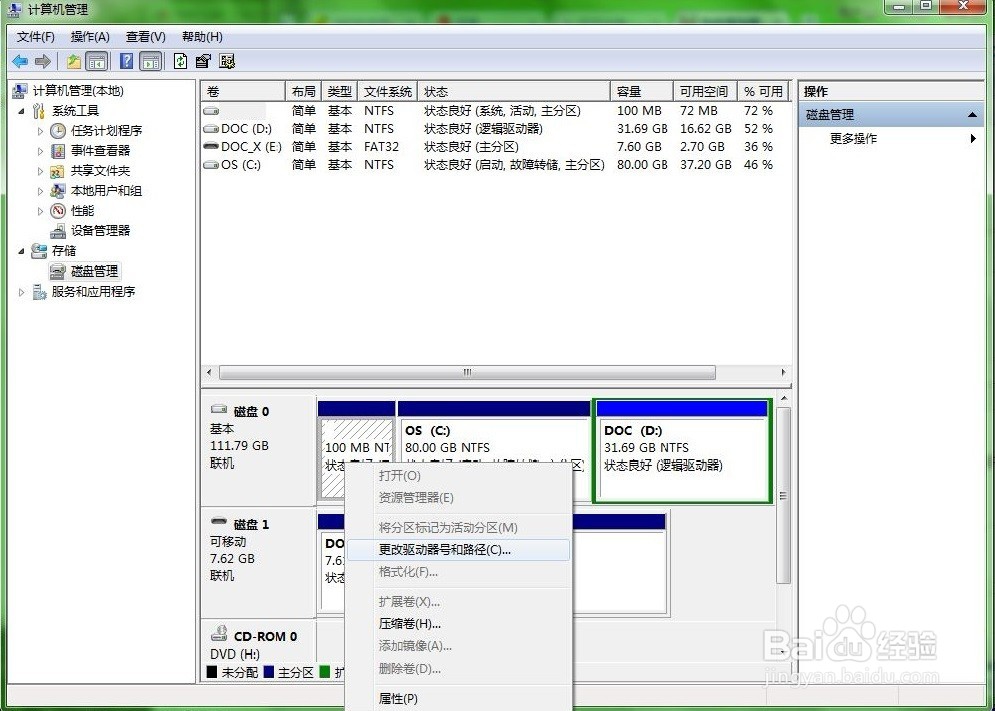
Task: Expand the 服务和应用程序 tree node
Action: 21,291
